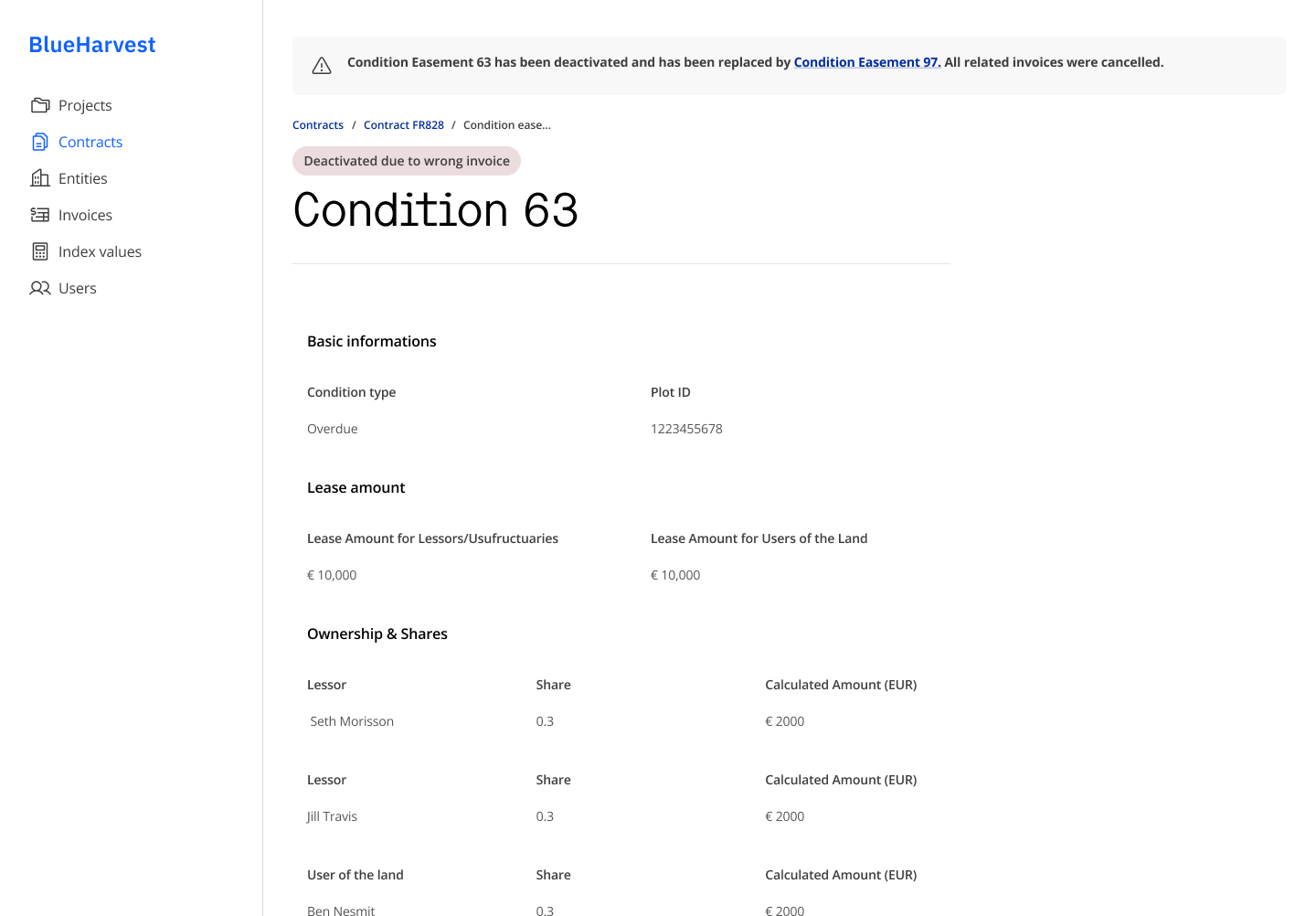
Task: Navigate to Contract FR828 breadcrumb
Action: tap(404, 125)
